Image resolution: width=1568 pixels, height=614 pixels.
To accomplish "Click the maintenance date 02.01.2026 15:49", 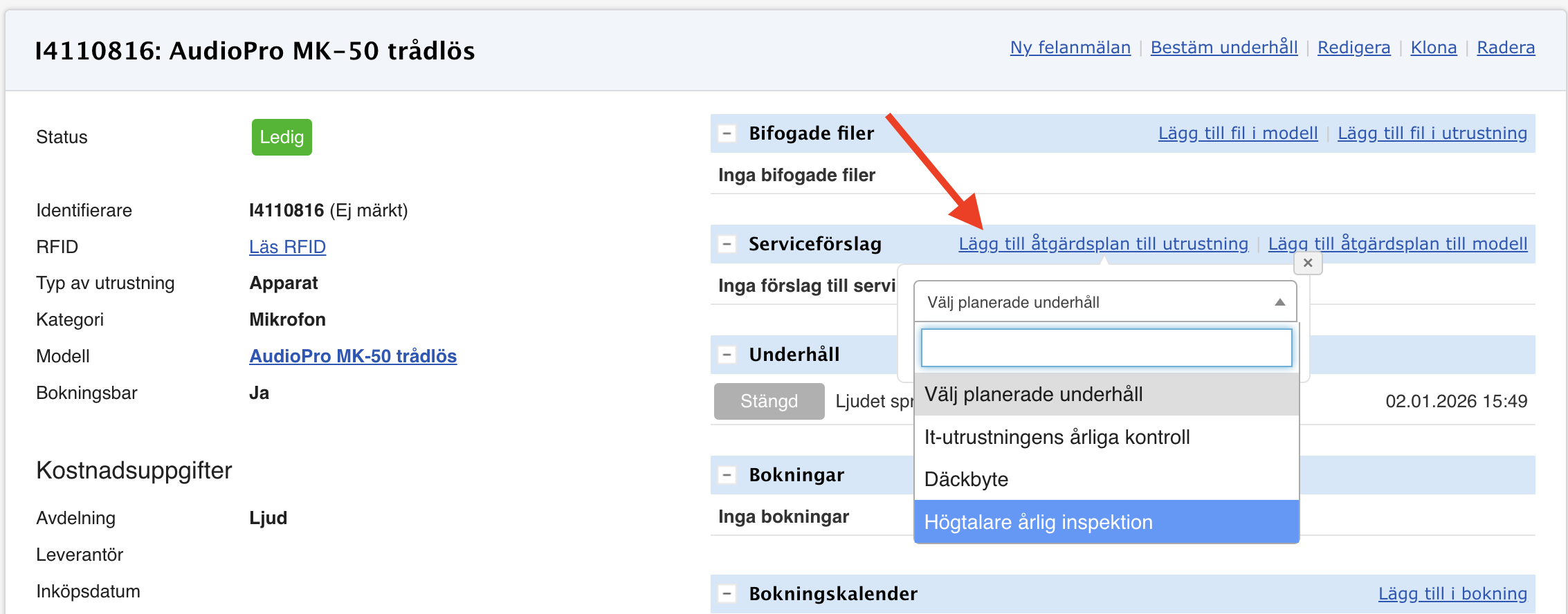I will (x=1456, y=401).
